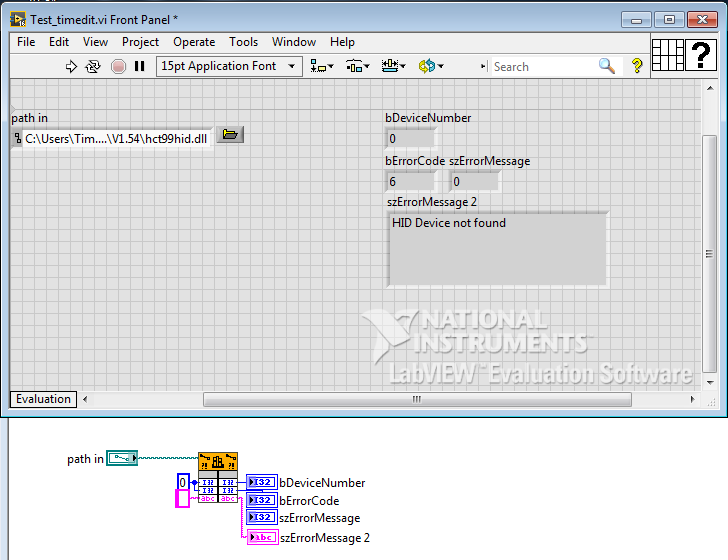Click the Pause button in toolbar
The width and height of the screenshot is (728, 560).
(140, 67)
